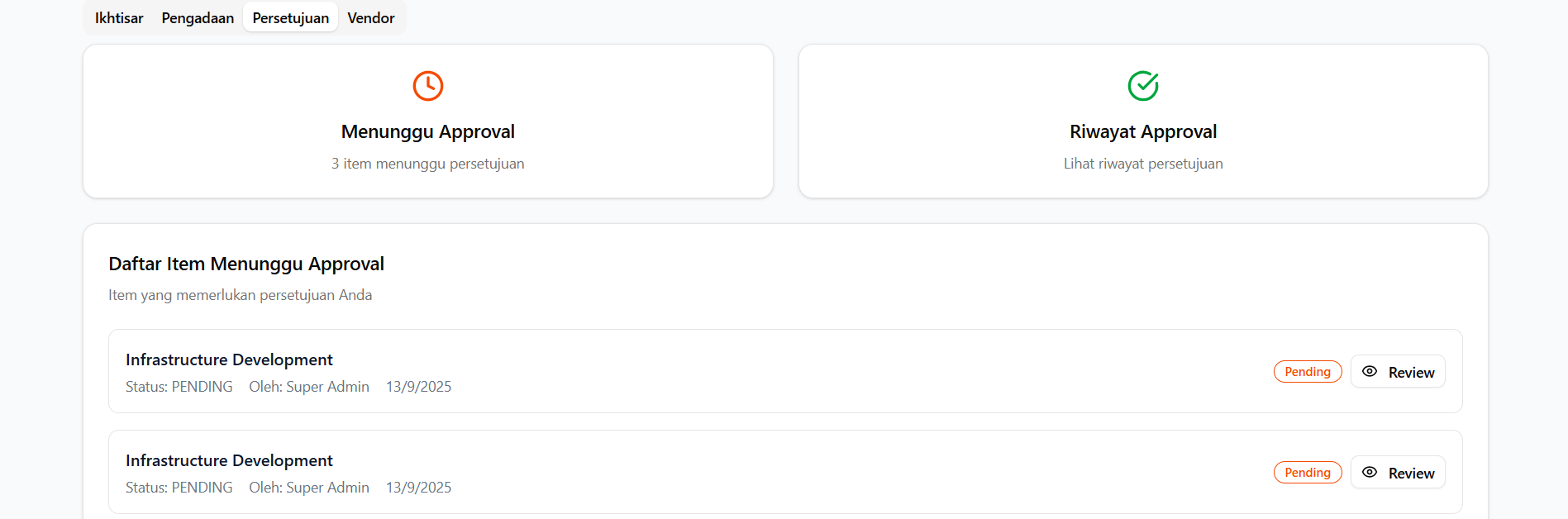Select the second Infrastructure Development title

pyautogui.click(x=229, y=461)
